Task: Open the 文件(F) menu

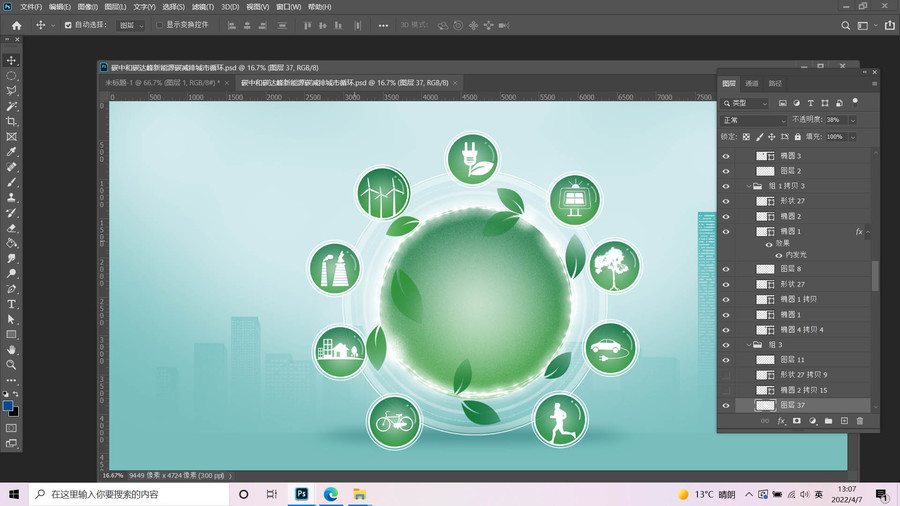Action: (31, 7)
